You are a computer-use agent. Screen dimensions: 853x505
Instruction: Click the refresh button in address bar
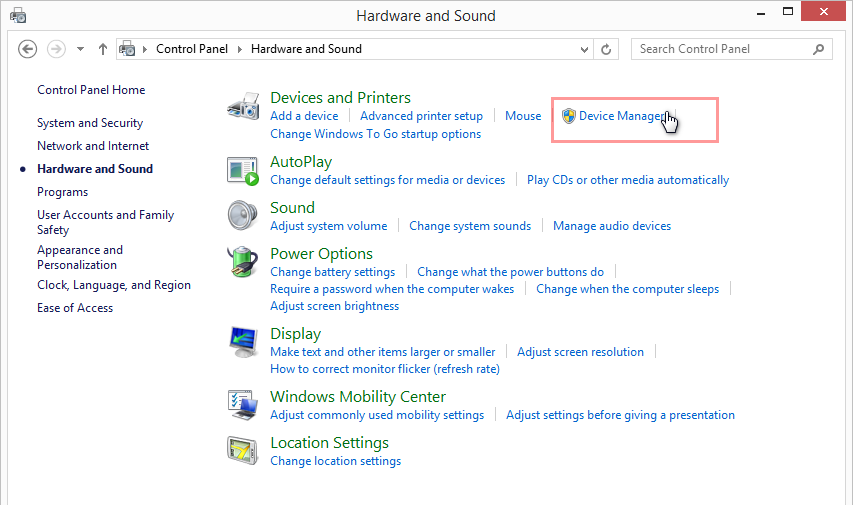(x=606, y=49)
